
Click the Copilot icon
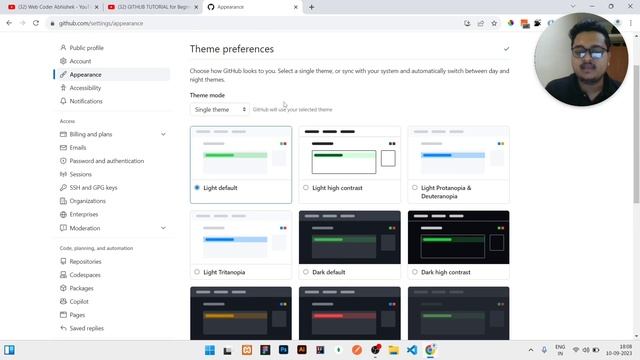63,302
